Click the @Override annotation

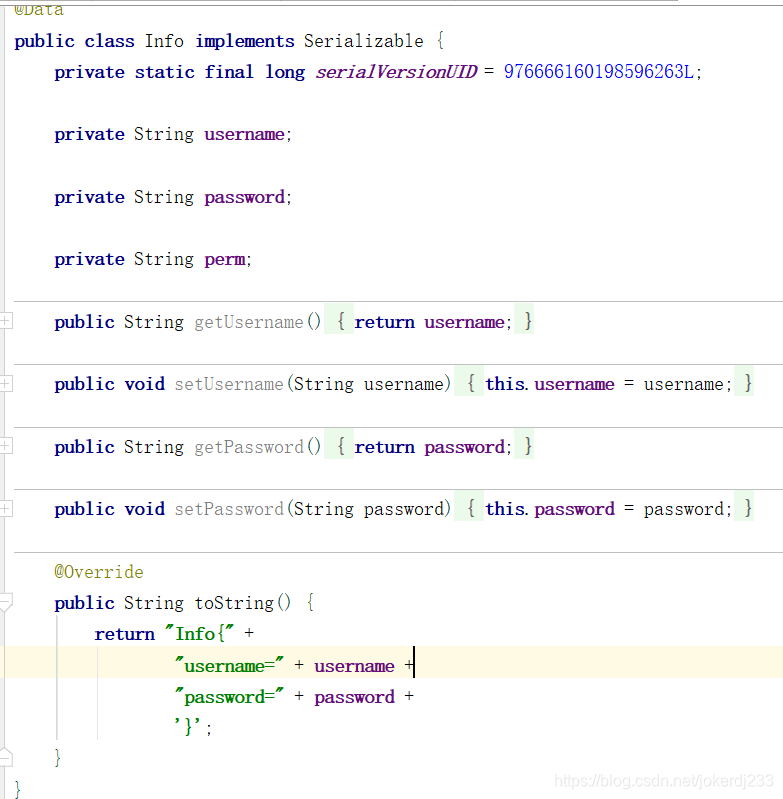click(99, 572)
